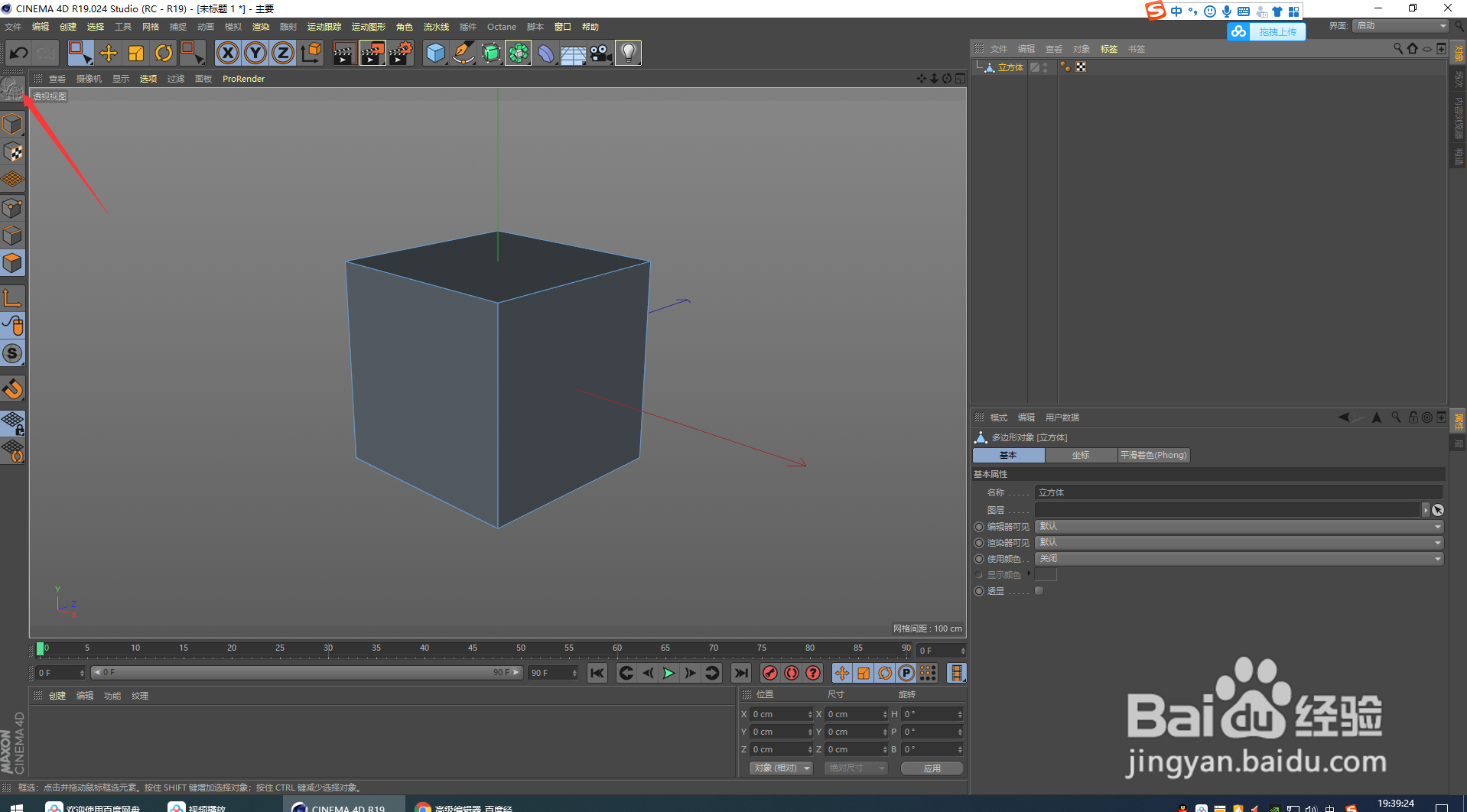Go to end of animation
Viewport: 1467px width, 812px height.
pyautogui.click(x=740, y=673)
